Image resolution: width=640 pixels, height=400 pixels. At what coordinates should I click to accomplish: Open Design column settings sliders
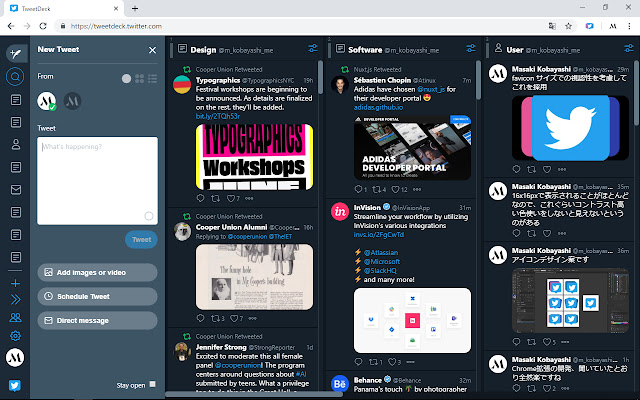coord(313,49)
